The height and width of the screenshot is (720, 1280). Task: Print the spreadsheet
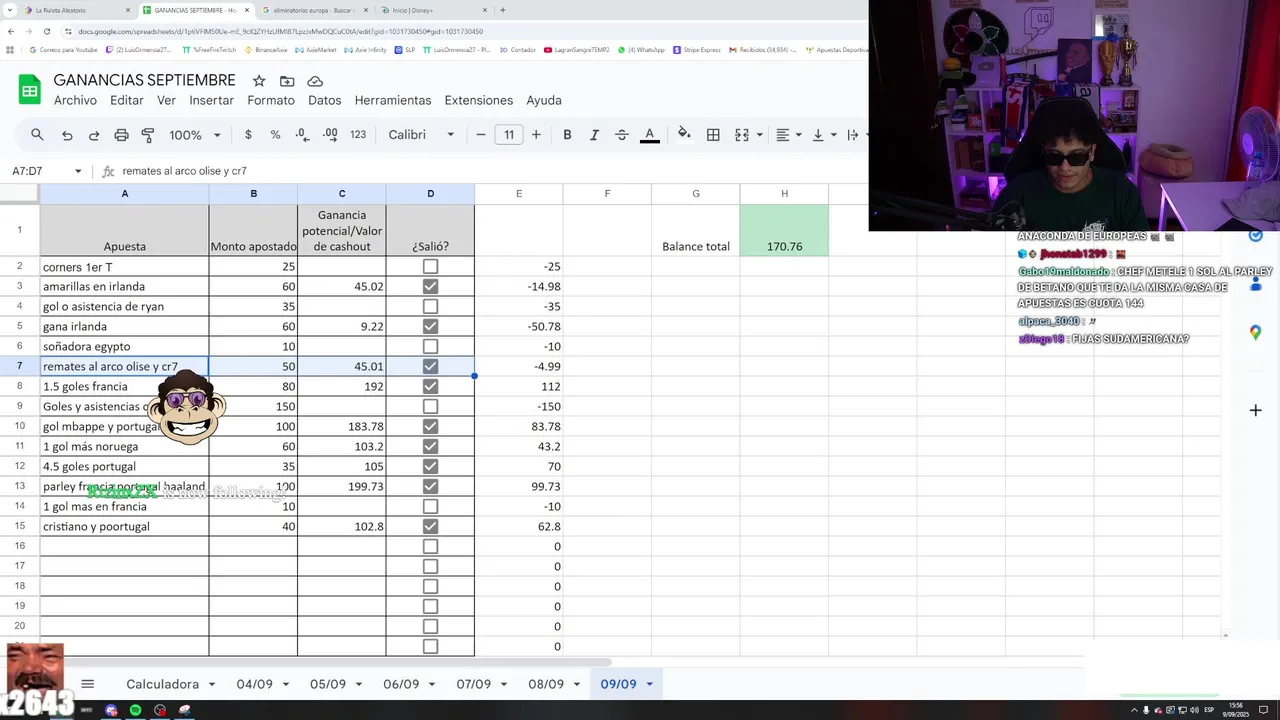coord(121,135)
